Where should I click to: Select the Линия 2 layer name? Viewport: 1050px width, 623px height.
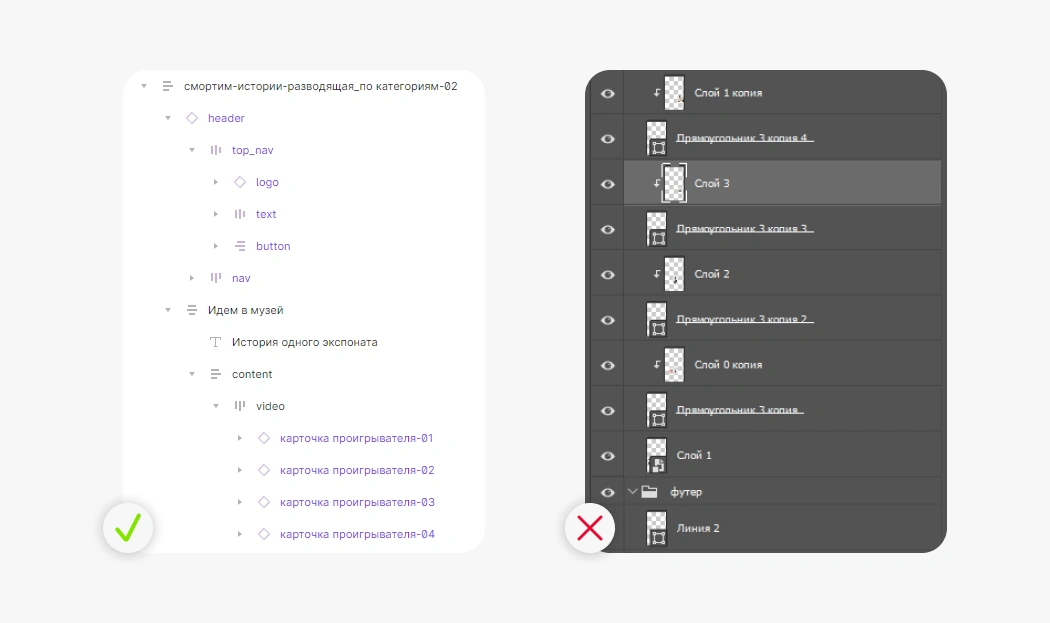698,528
